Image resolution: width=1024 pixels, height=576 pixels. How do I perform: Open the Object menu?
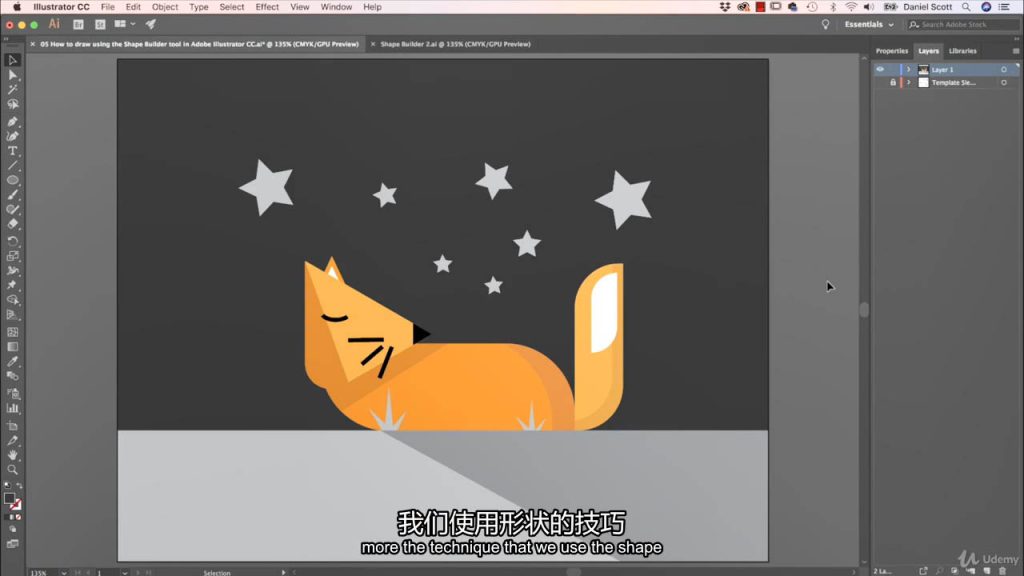(x=165, y=7)
